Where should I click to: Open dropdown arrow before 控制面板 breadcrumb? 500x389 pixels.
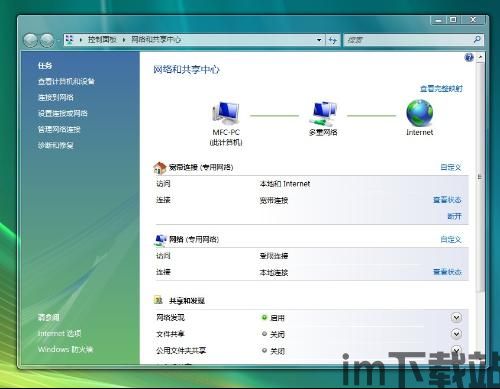click(80, 40)
